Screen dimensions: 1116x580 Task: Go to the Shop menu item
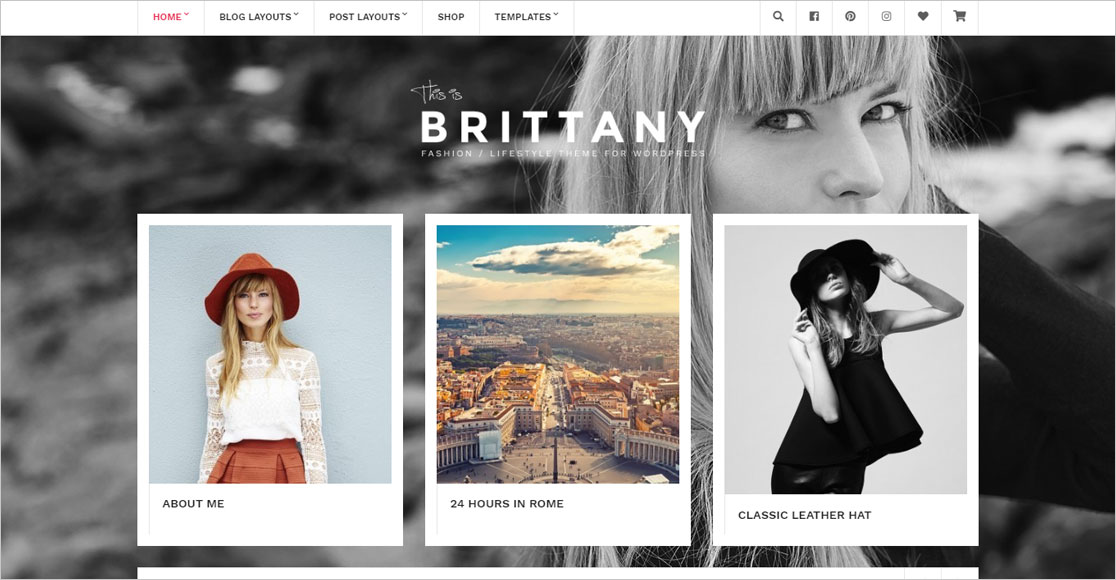tap(451, 17)
